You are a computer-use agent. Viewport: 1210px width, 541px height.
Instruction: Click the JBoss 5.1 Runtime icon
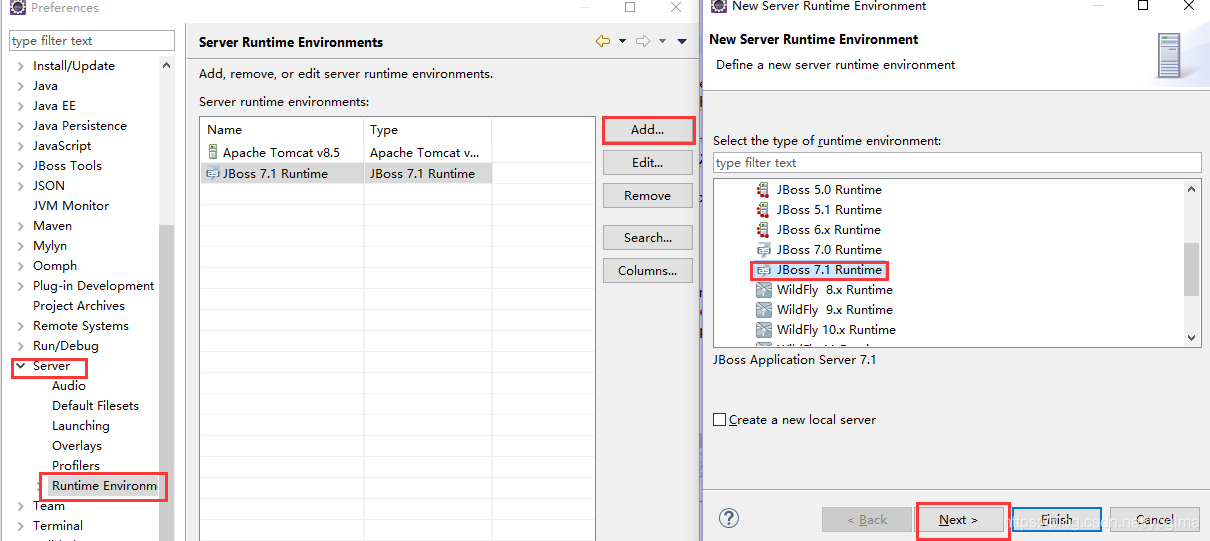pyautogui.click(x=764, y=209)
